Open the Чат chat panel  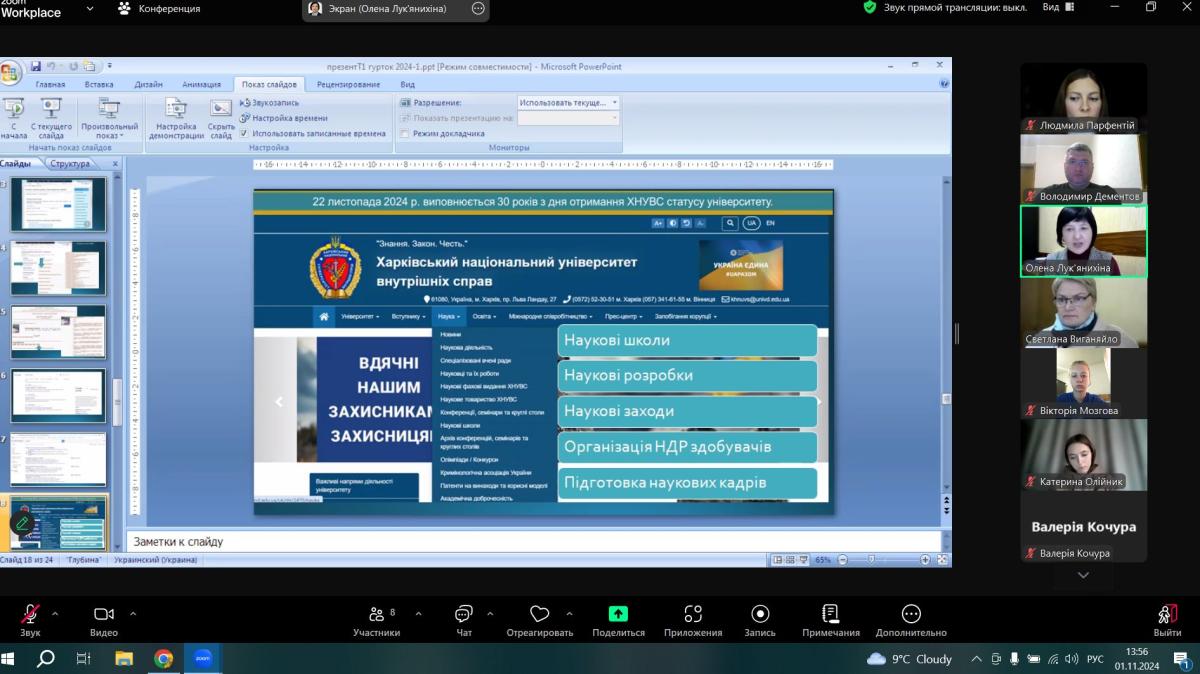coord(464,615)
